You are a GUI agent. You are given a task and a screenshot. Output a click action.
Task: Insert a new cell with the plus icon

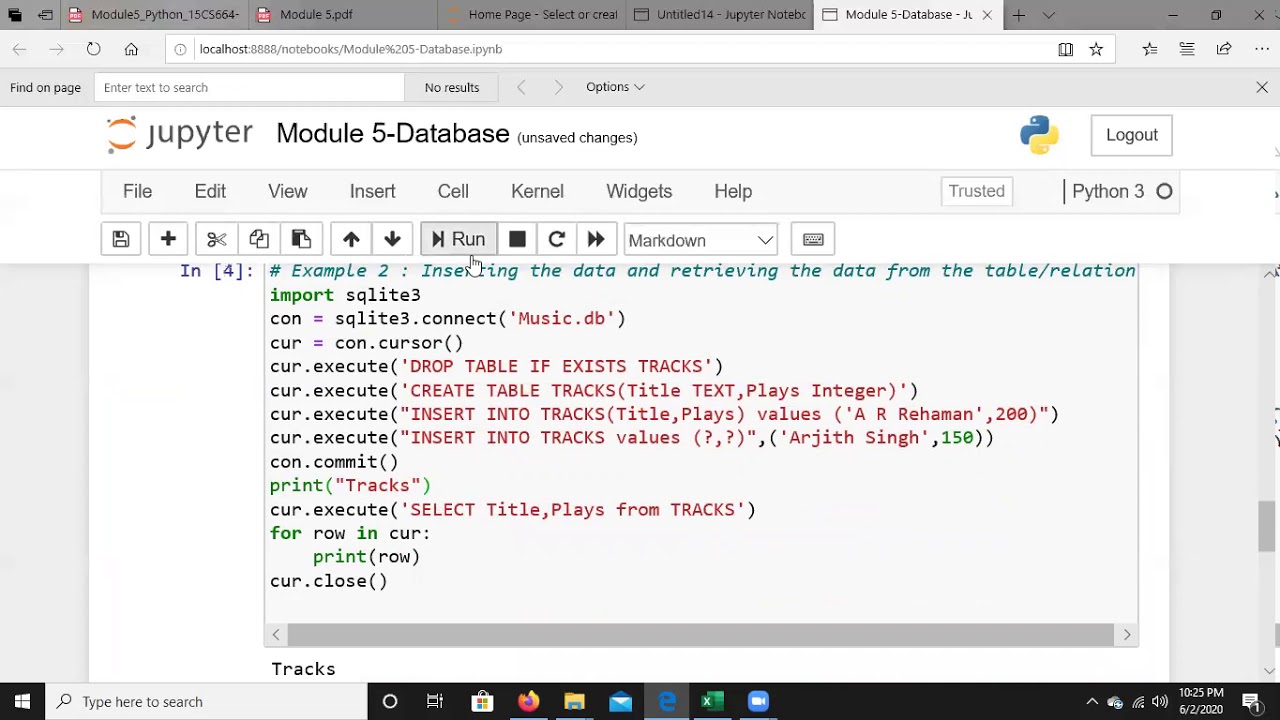pos(167,239)
